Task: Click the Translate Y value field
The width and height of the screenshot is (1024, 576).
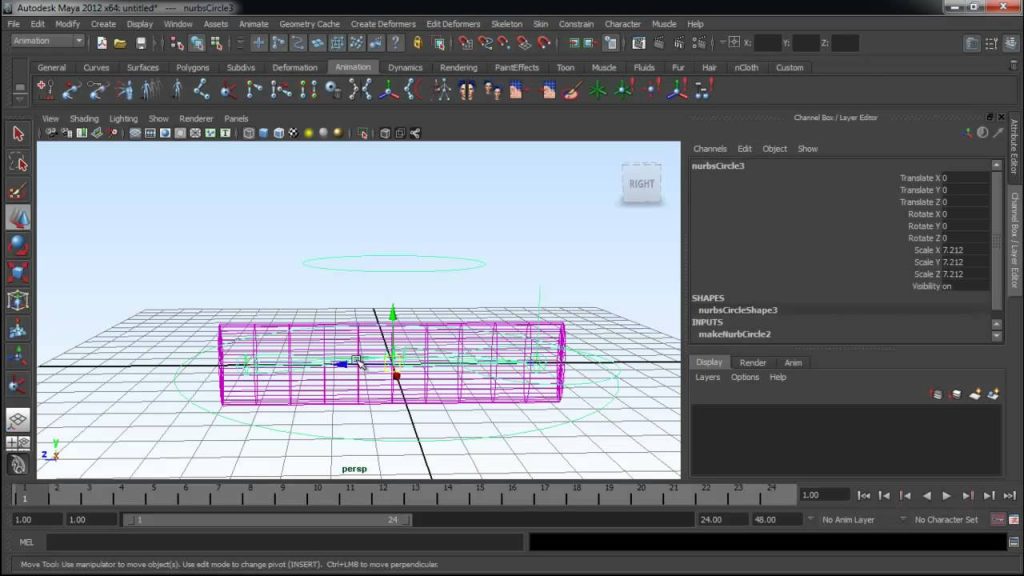Action: pos(965,190)
